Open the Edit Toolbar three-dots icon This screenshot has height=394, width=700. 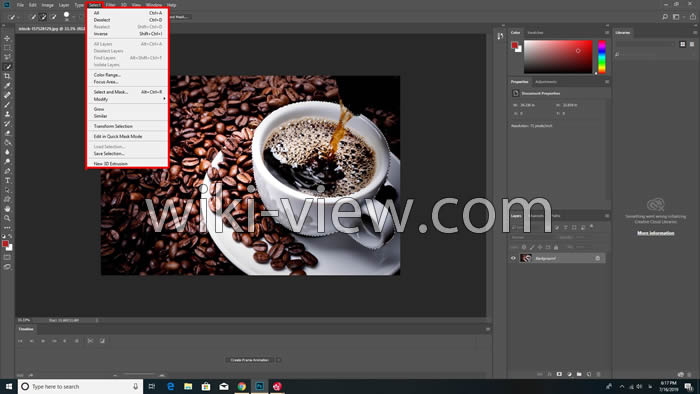(7, 228)
